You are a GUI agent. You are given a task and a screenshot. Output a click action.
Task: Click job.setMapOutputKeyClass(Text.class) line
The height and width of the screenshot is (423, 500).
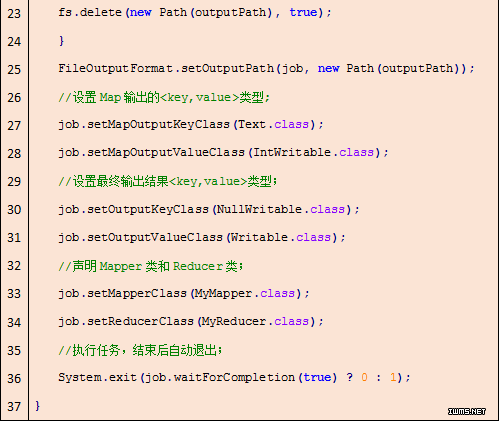pos(191,125)
